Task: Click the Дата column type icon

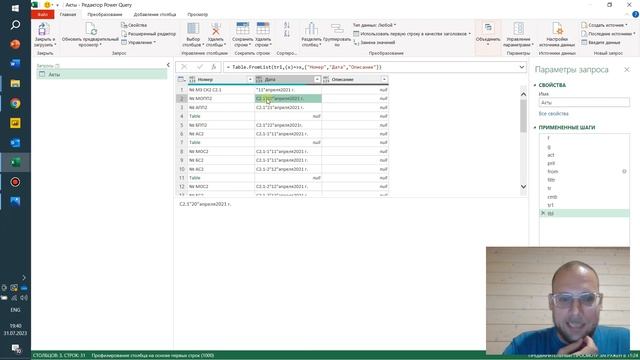Action: tap(259, 80)
